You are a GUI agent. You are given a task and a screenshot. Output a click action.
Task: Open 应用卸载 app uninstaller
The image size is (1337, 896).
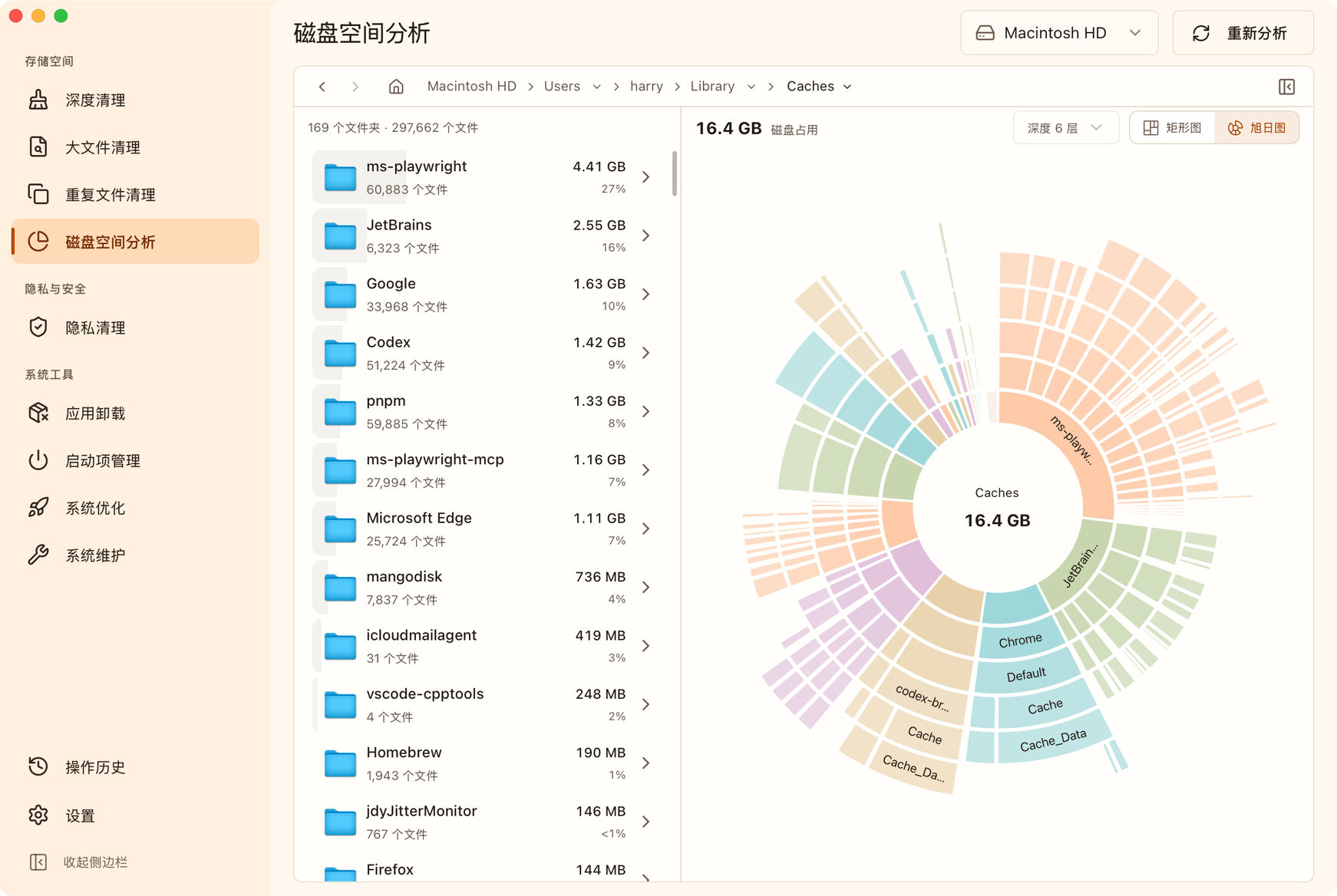coord(135,413)
